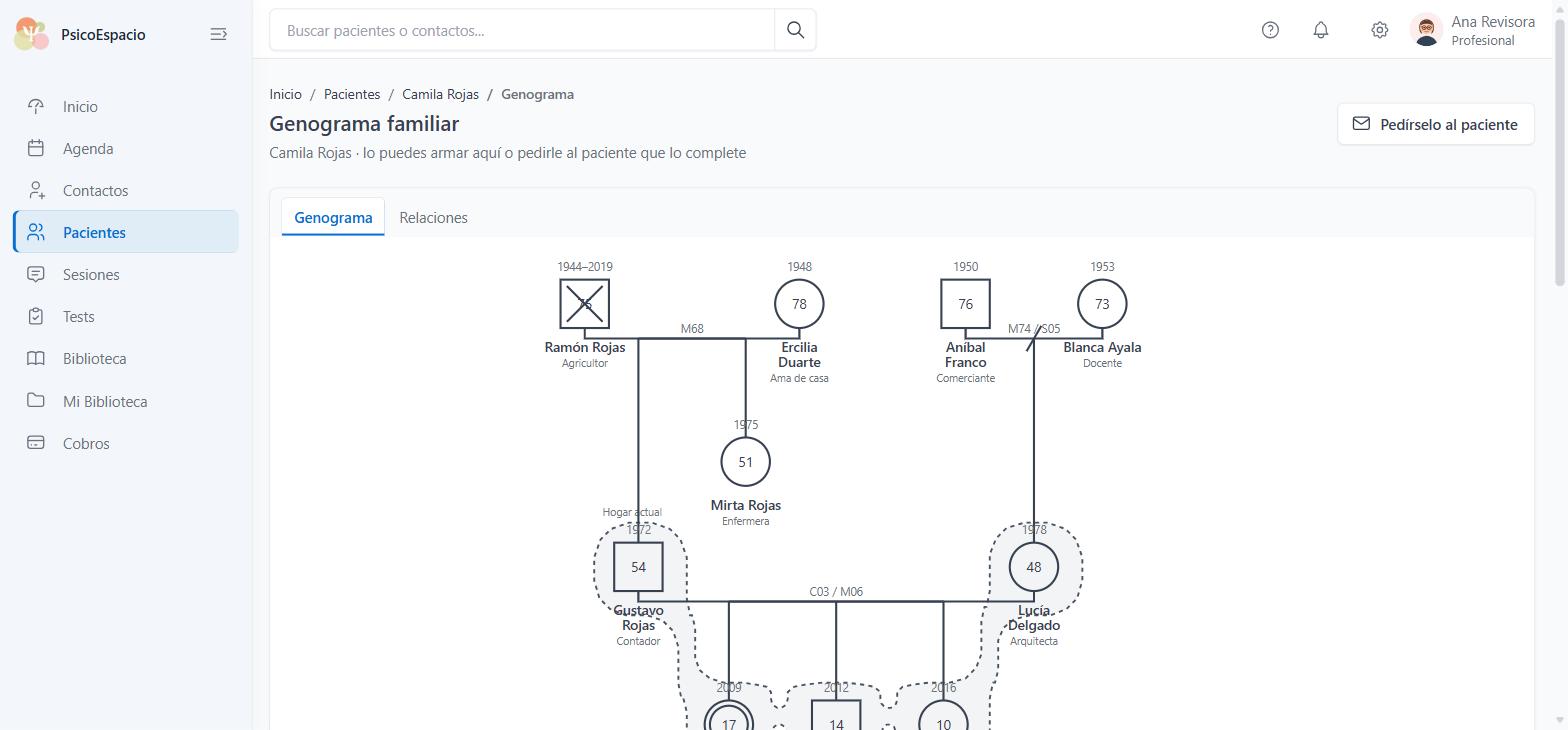Click the PsicoEspacio logo icon

[x=32, y=34]
